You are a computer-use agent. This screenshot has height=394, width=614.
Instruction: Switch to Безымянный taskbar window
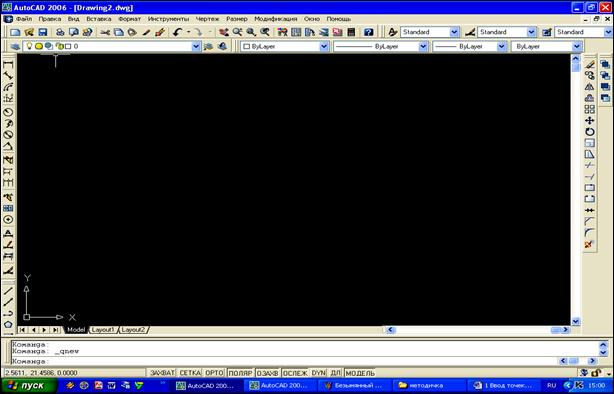tap(355, 386)
